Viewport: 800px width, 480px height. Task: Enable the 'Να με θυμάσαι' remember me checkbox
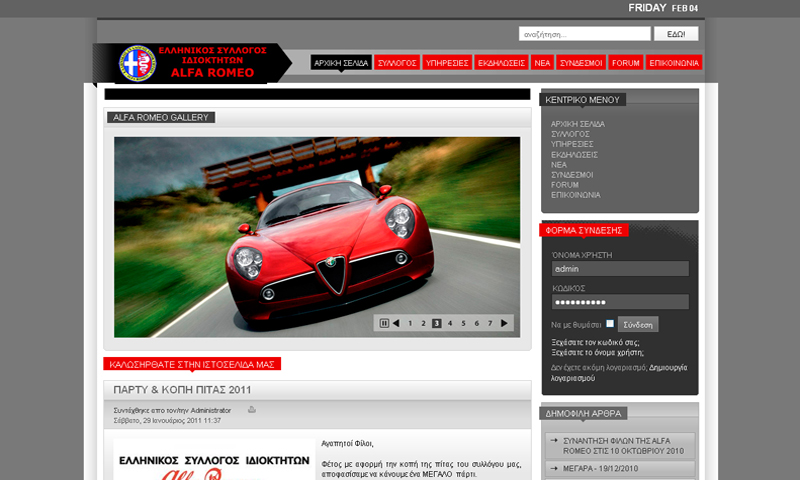point(610,324)
